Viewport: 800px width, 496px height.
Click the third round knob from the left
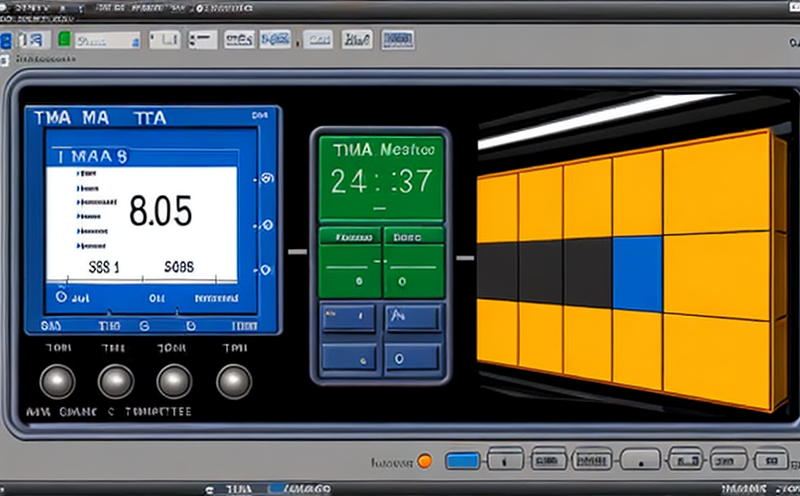[x=174, y=382]
